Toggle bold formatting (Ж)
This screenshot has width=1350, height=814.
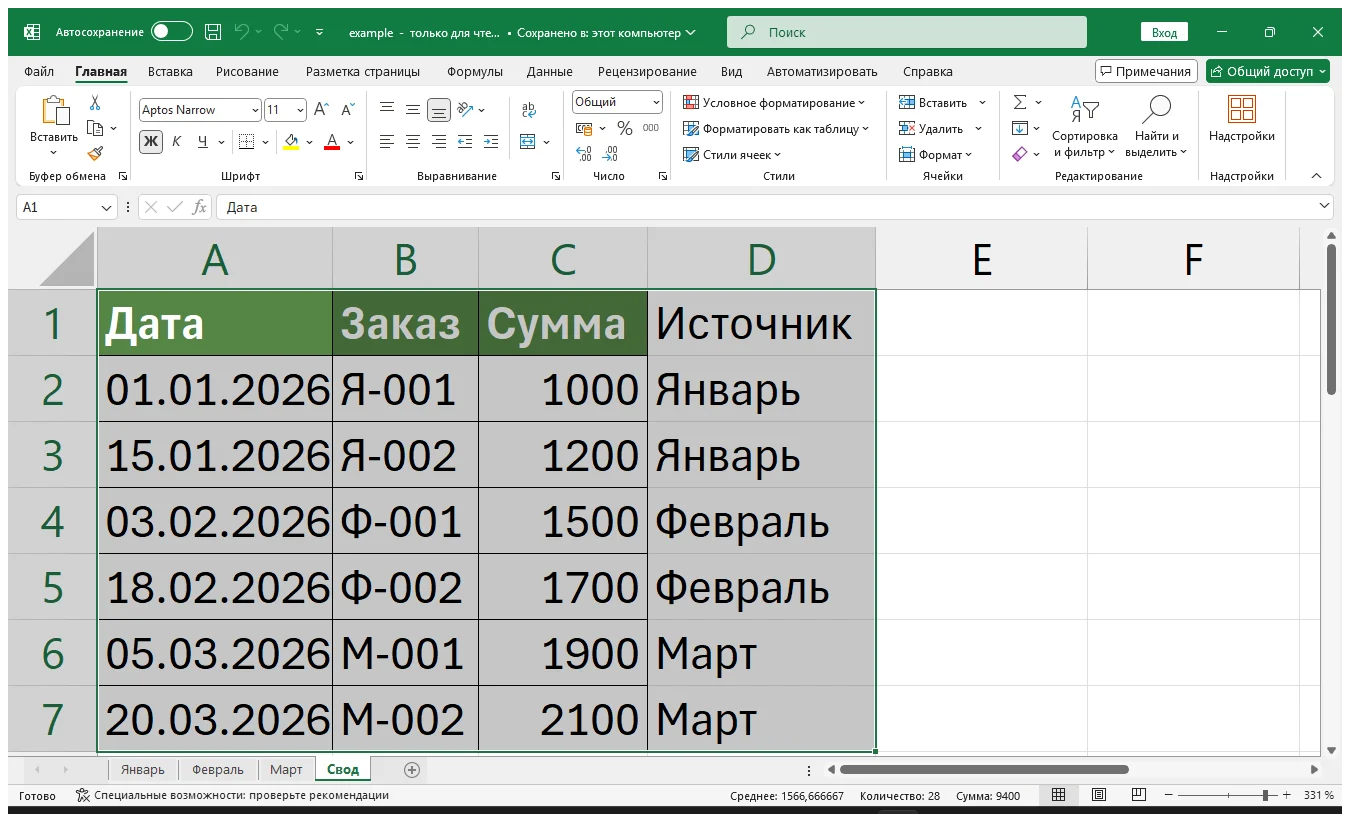(150, 141)
